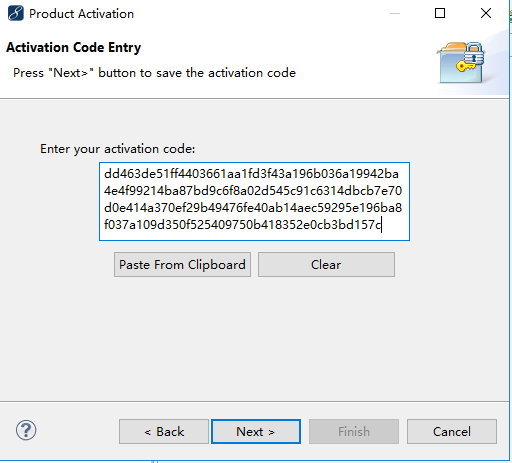
Task: Click the Product Activation app icon in title bar
Action: coord(16,13)
